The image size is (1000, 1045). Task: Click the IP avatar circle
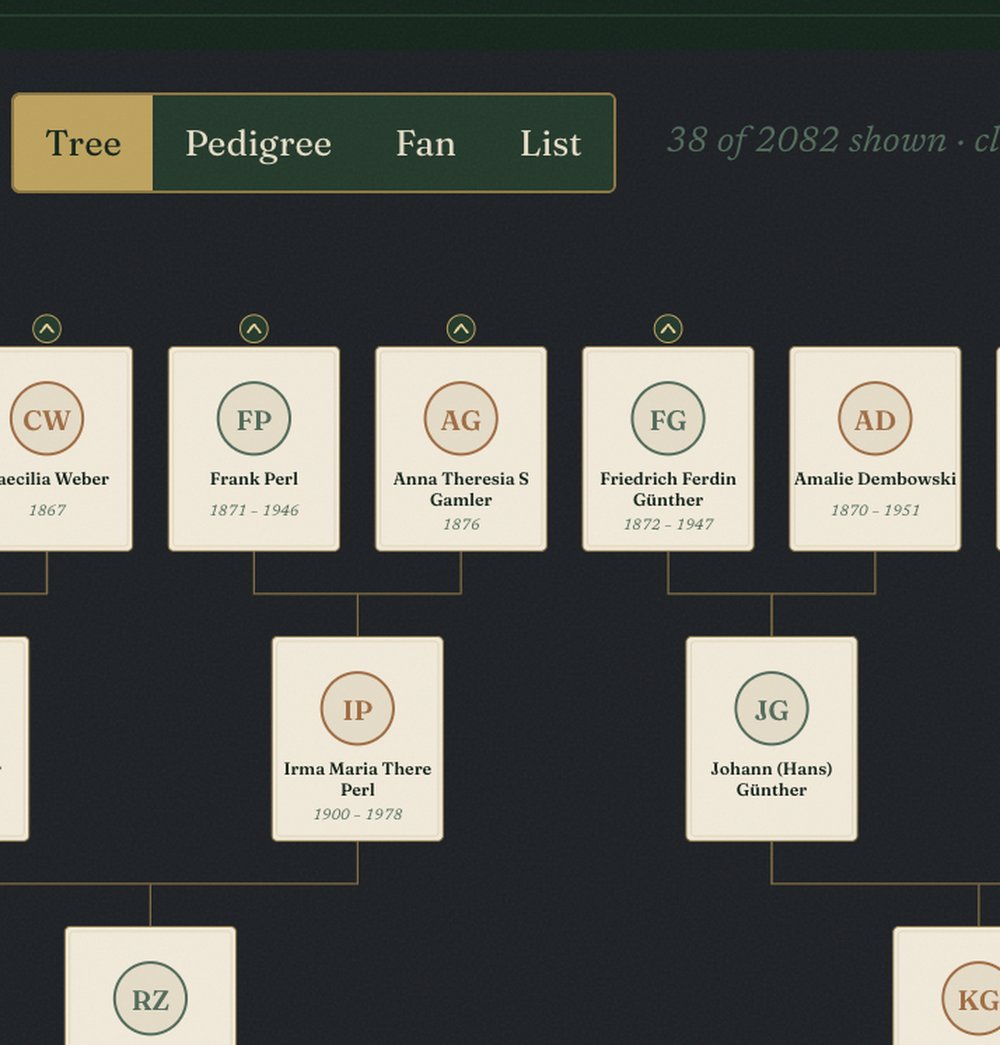[357, 708]
